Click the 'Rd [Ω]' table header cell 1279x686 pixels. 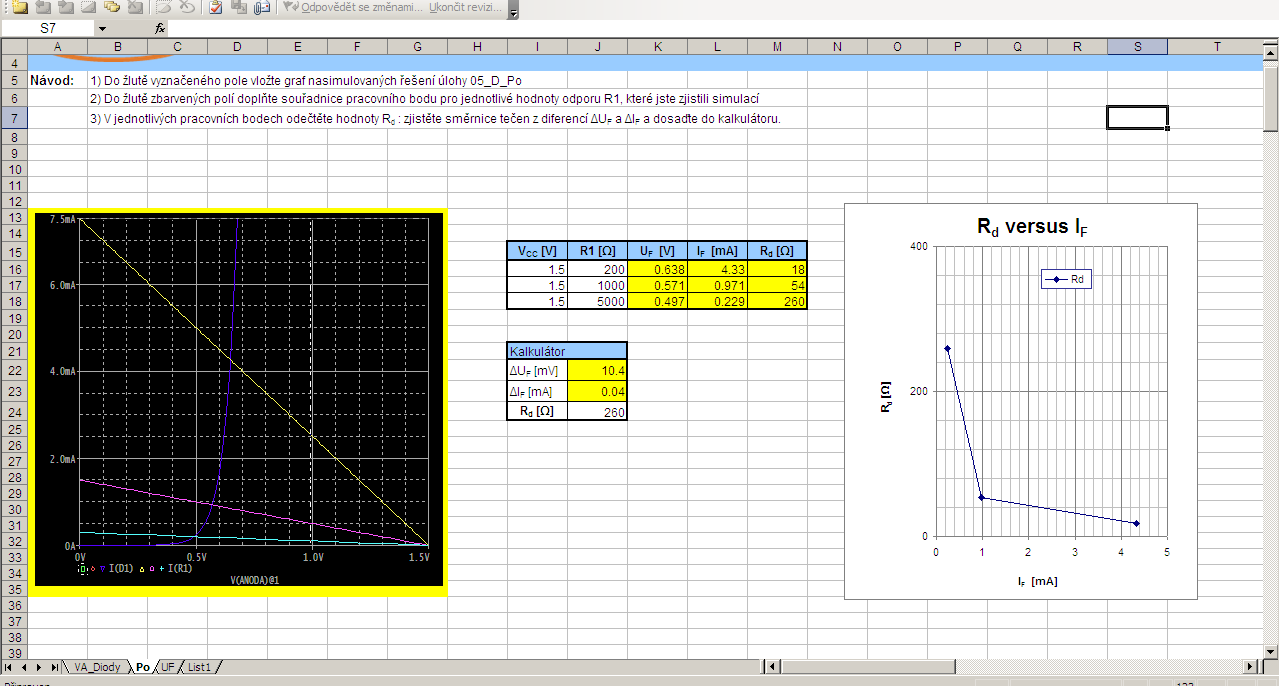tap(777, 251)
